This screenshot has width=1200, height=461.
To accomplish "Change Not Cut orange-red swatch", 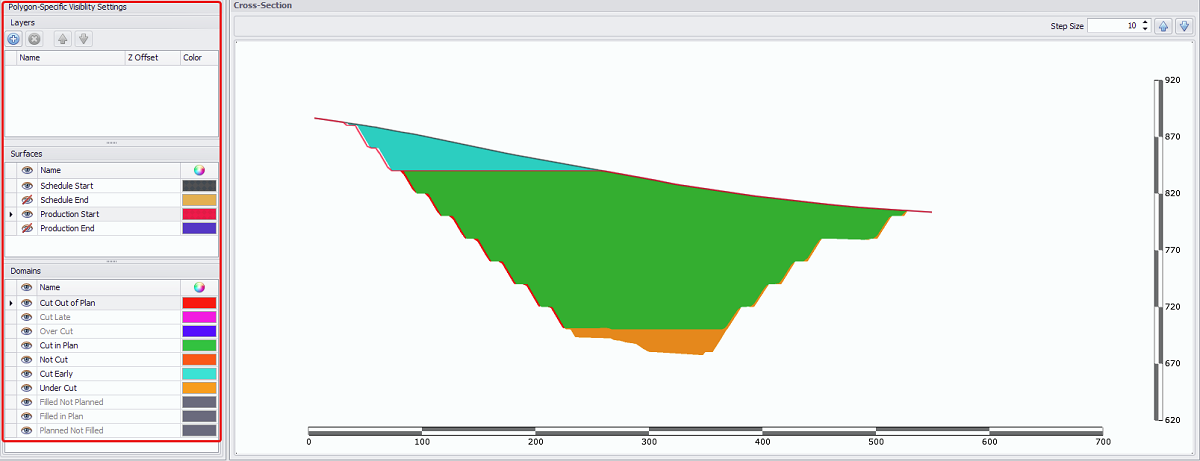I will pos(199,359).
